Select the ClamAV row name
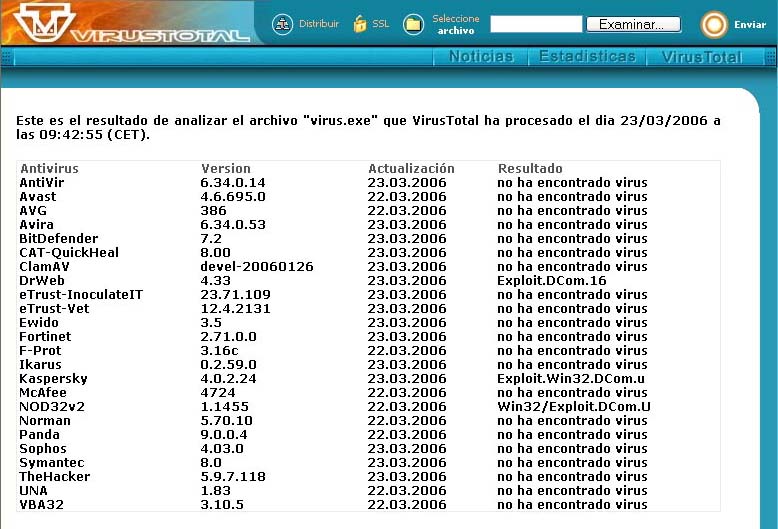 tap(44, 266)
